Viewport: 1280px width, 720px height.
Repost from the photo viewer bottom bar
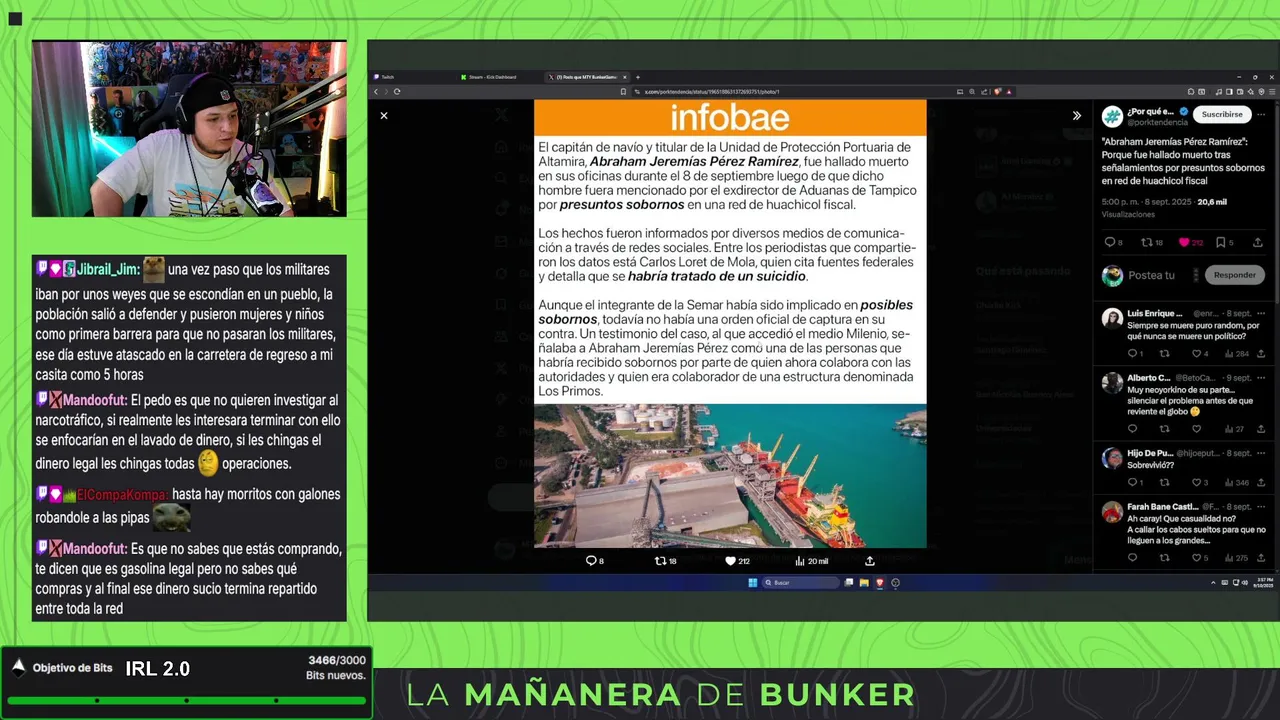(666, 561)
